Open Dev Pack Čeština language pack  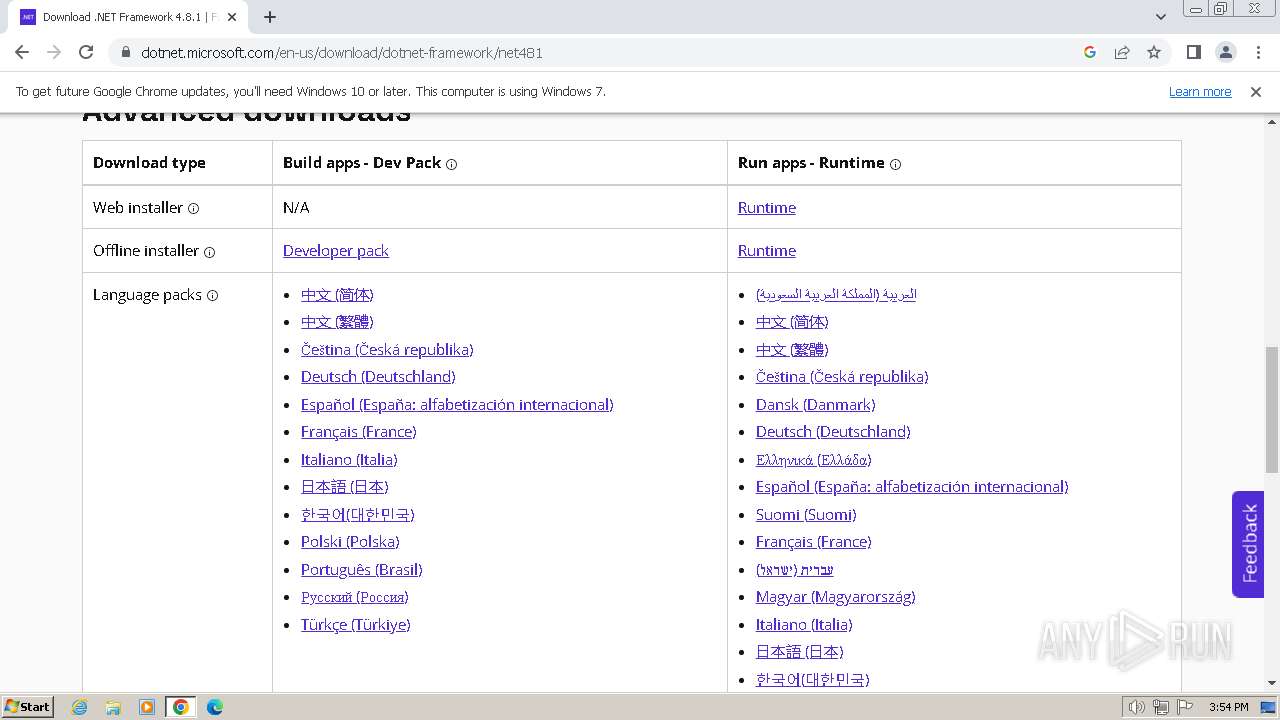point(387,349)
